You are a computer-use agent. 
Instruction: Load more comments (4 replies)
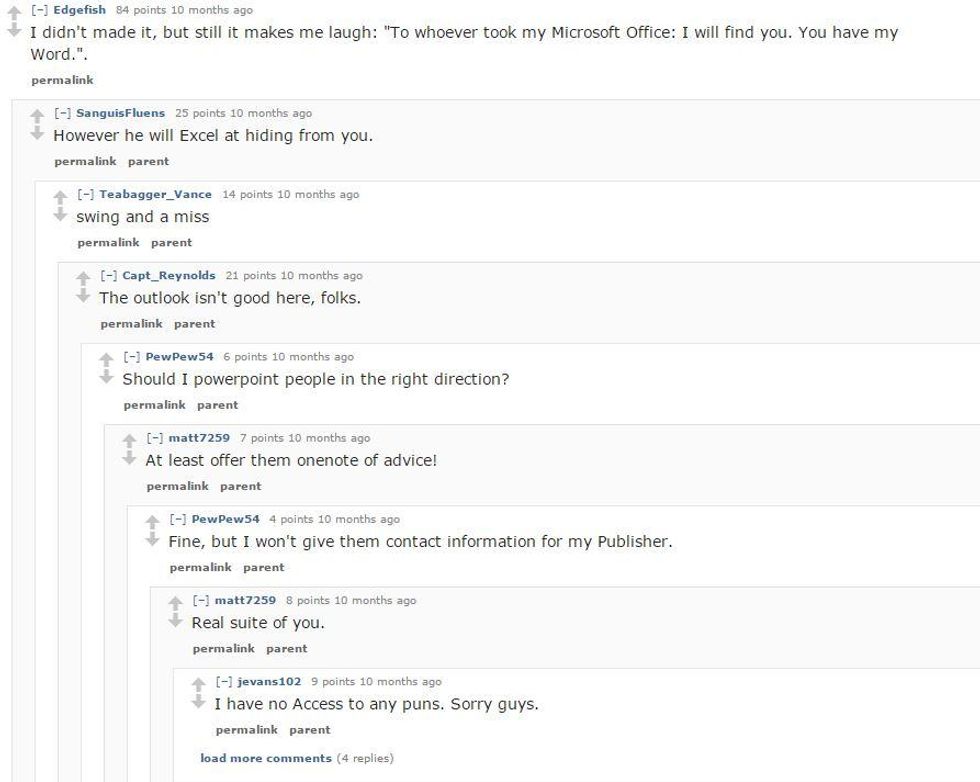(266, 758)
